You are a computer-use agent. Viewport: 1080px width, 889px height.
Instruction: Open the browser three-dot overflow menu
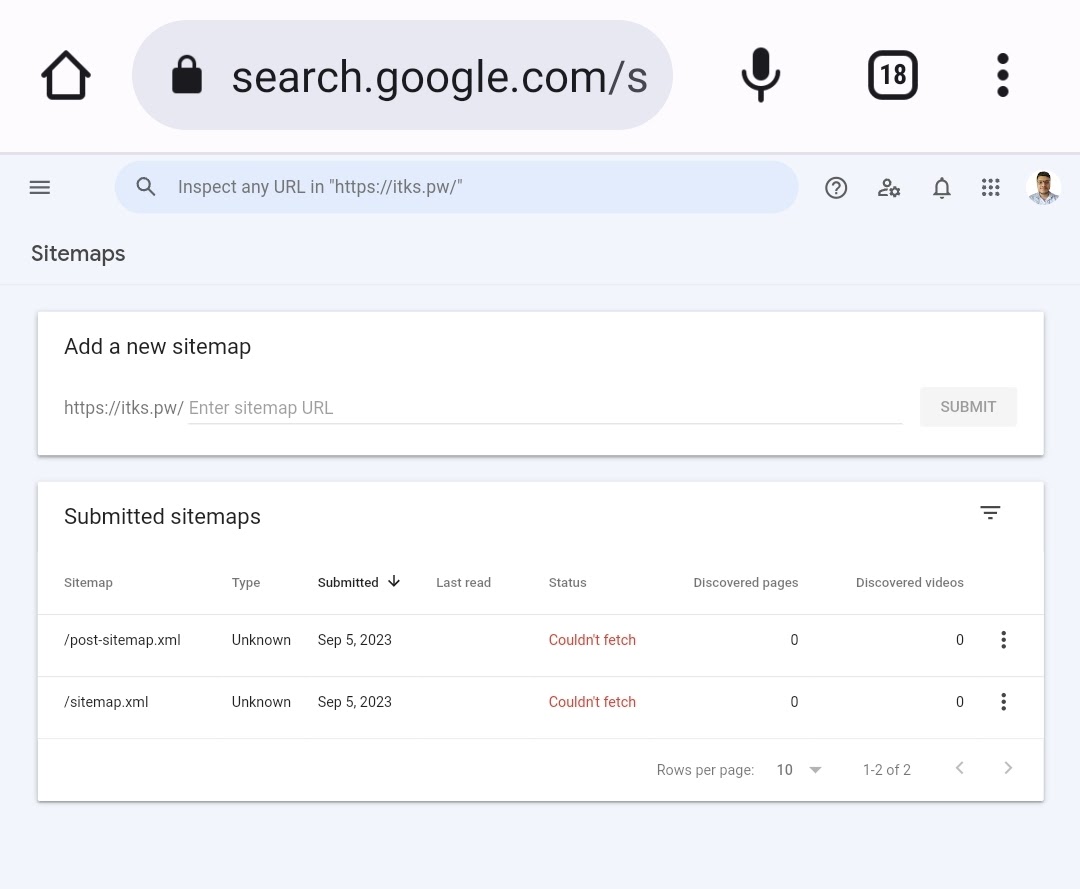tap(1003, 75)
